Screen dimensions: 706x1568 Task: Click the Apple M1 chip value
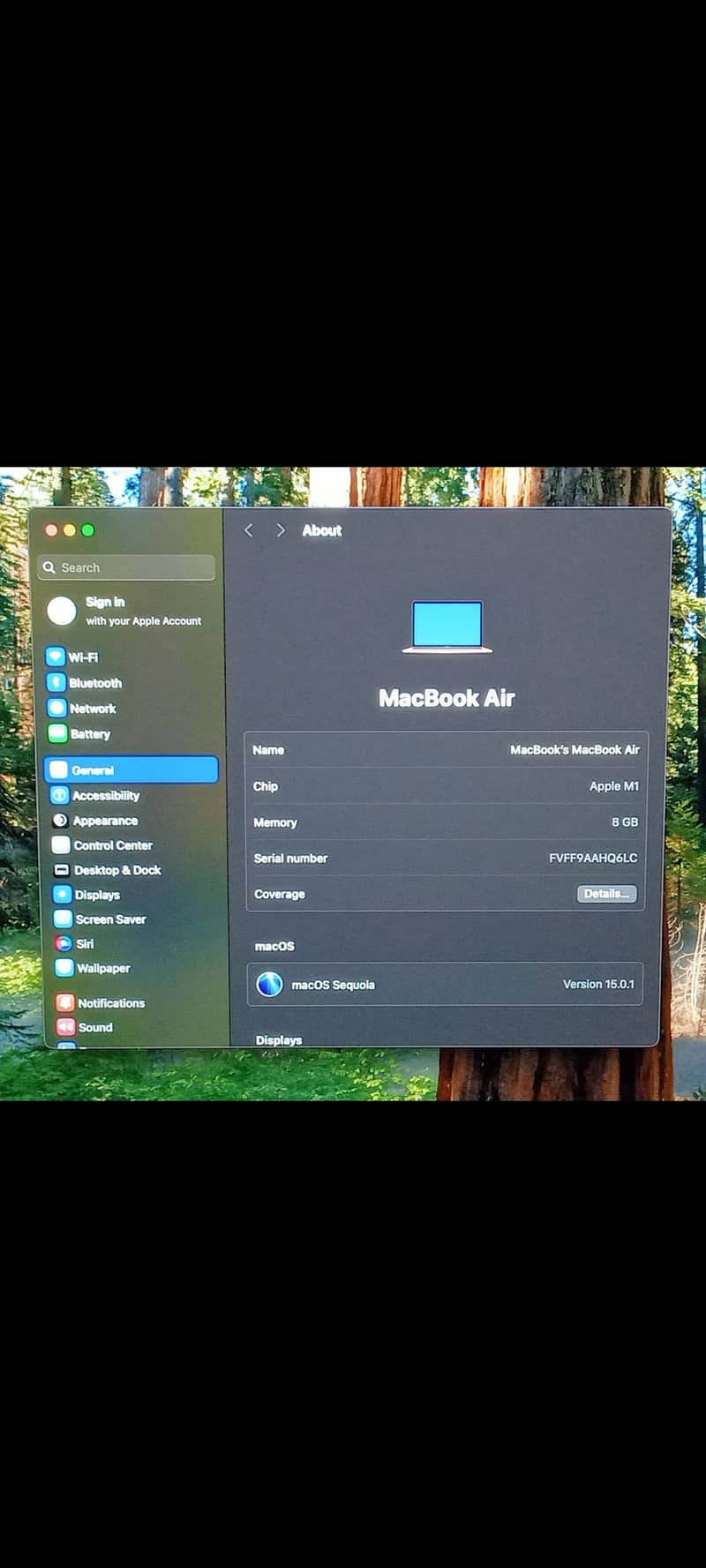click(x=614, y=785)
